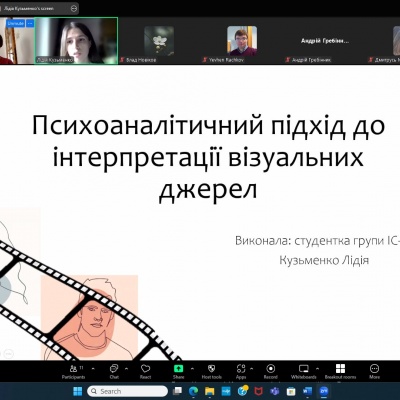Open Breakout rooms

click(340, 372)
